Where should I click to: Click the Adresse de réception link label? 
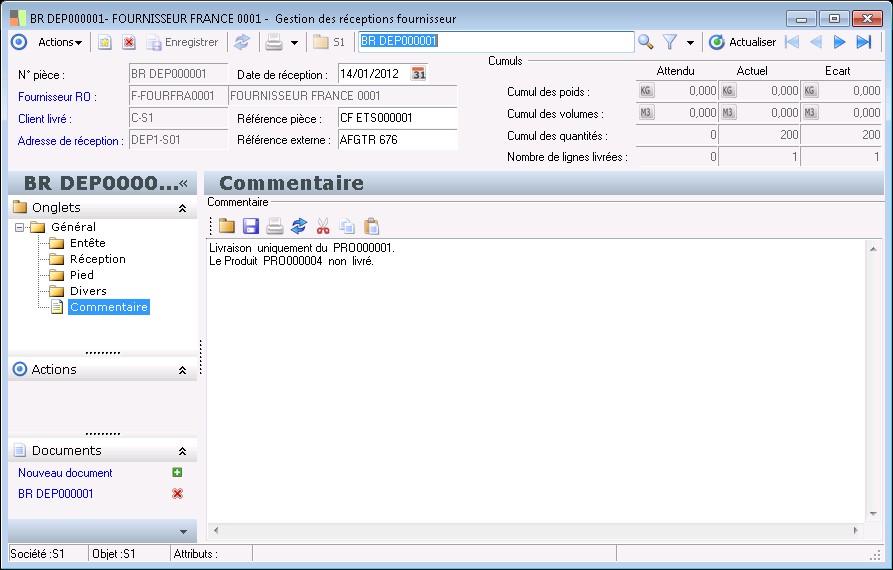tap(71, 141)
